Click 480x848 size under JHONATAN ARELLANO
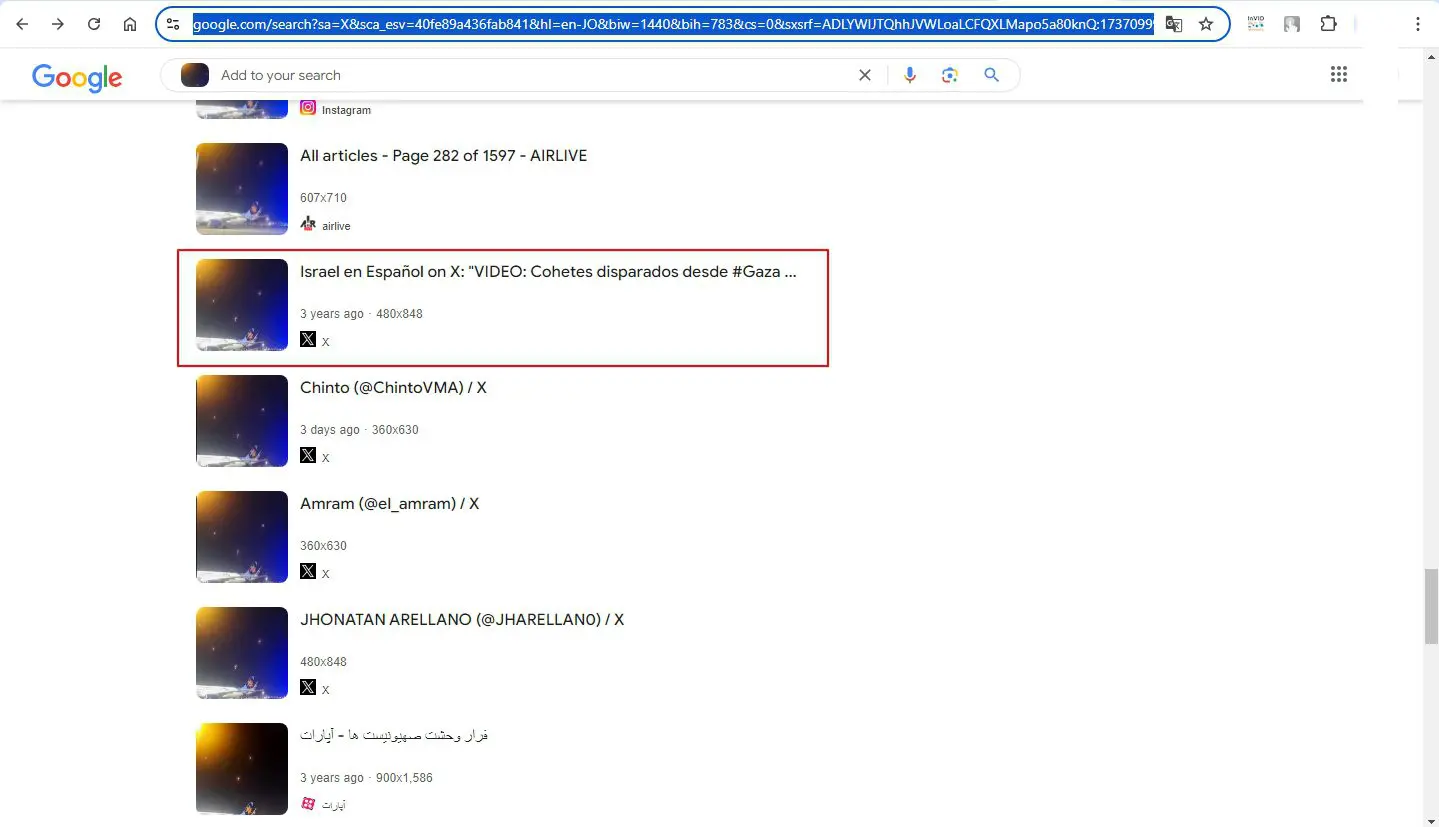This screenshot has width=1439, height=827. (323, 662)
